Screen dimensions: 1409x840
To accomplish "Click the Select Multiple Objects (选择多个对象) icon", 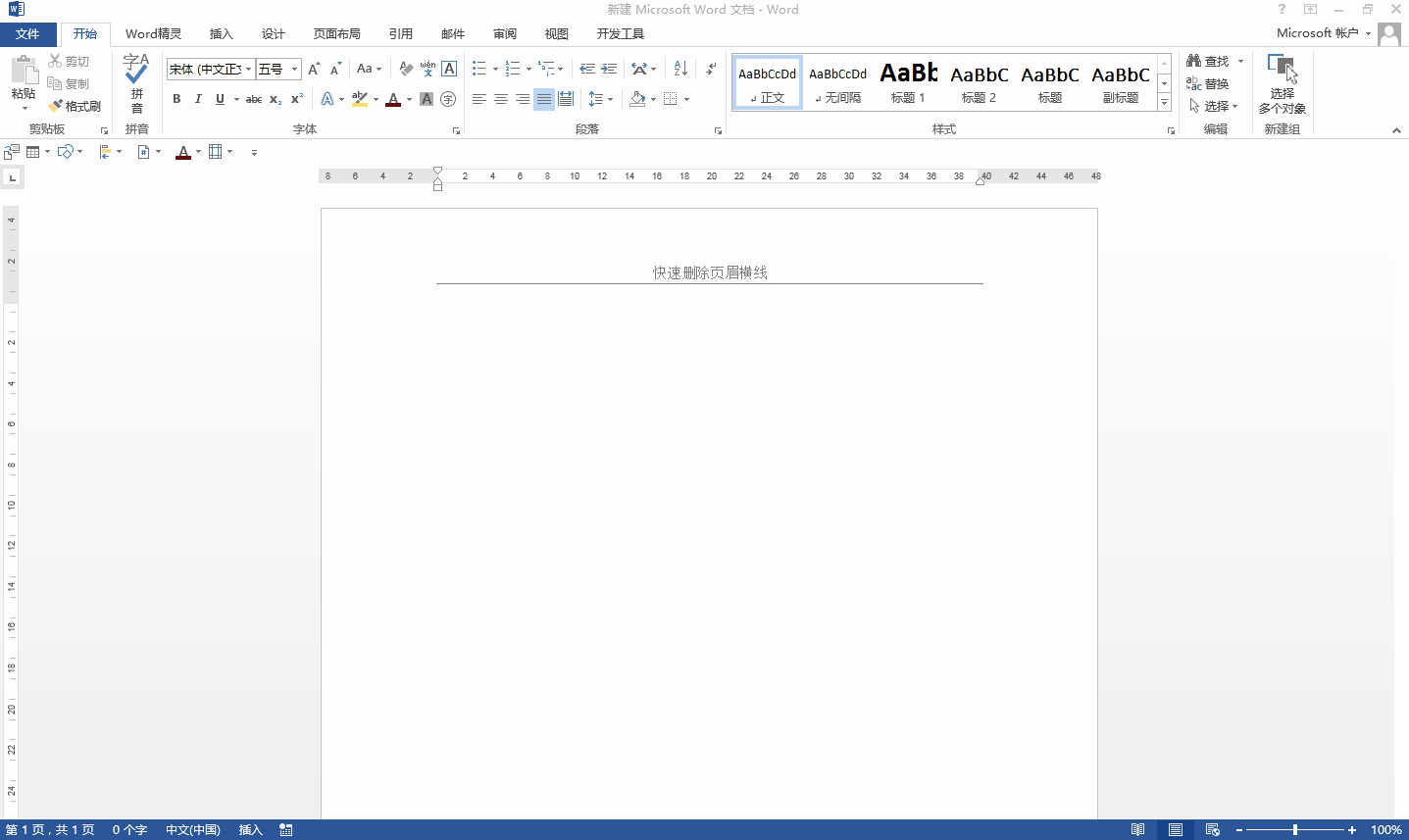I will [1282, 84].
